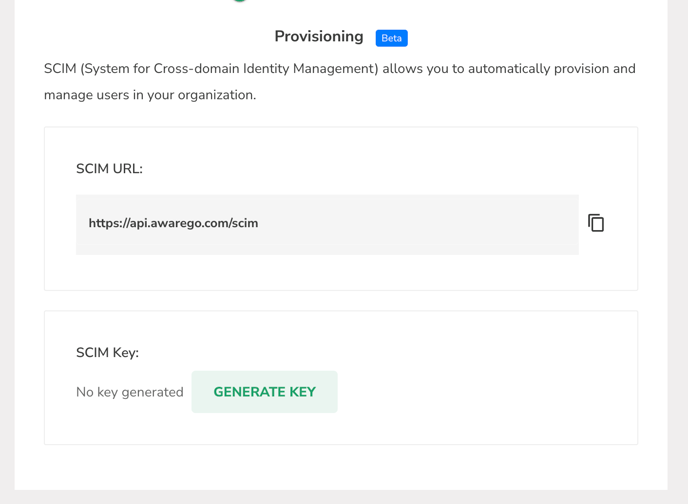Viewport: 688px width, 504px height.
Task: Click the blue Beta badge
Action: click(x=391, y=38)
